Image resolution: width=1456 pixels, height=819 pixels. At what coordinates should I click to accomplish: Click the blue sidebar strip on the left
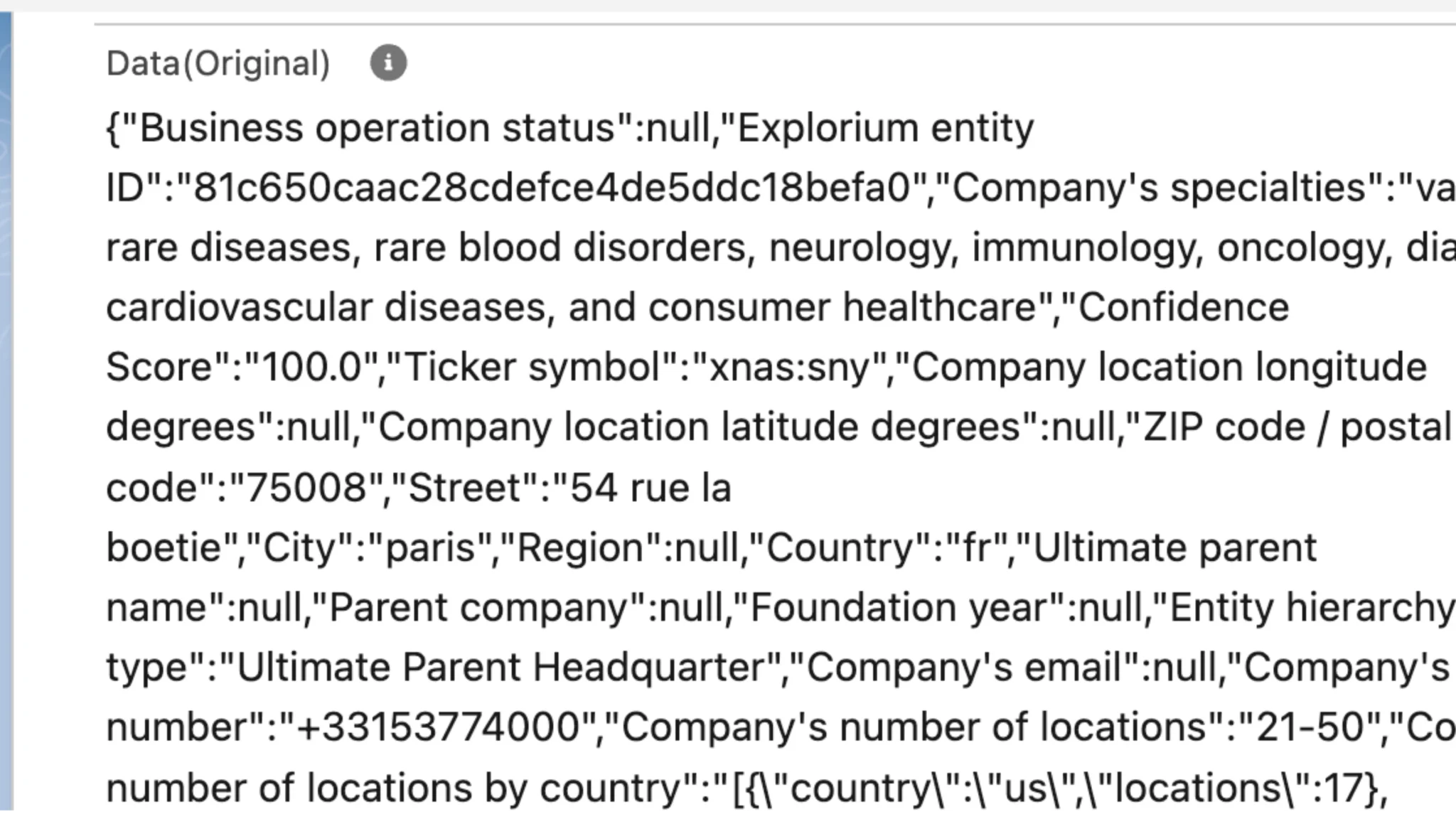7,409
